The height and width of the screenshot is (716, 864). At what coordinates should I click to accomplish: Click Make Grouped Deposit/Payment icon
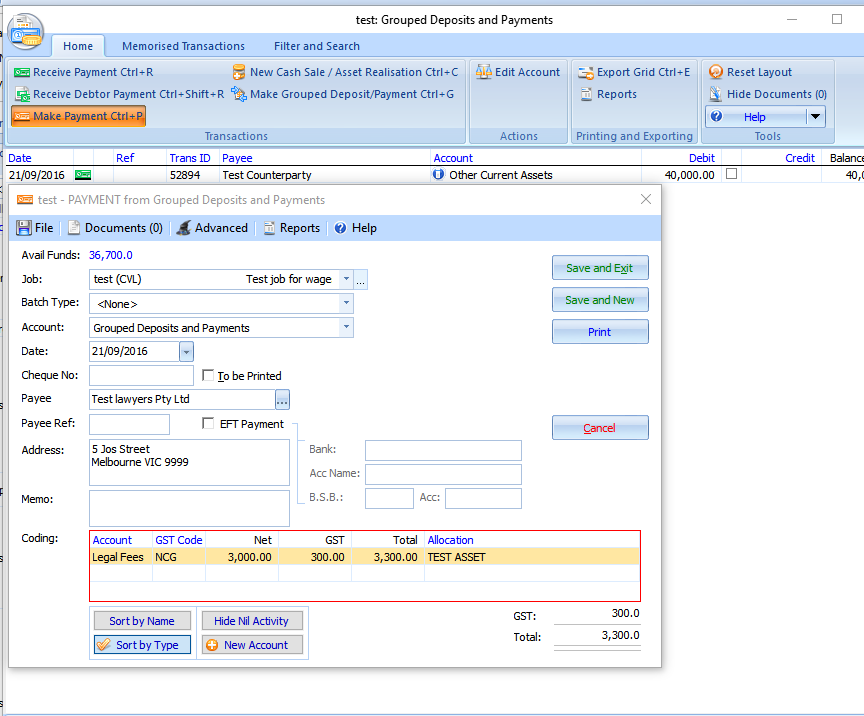pos(239,95)
